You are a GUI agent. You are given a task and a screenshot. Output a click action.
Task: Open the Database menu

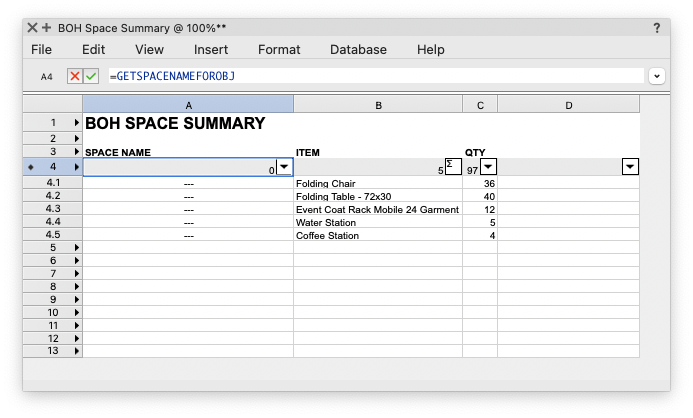(358, 49)
